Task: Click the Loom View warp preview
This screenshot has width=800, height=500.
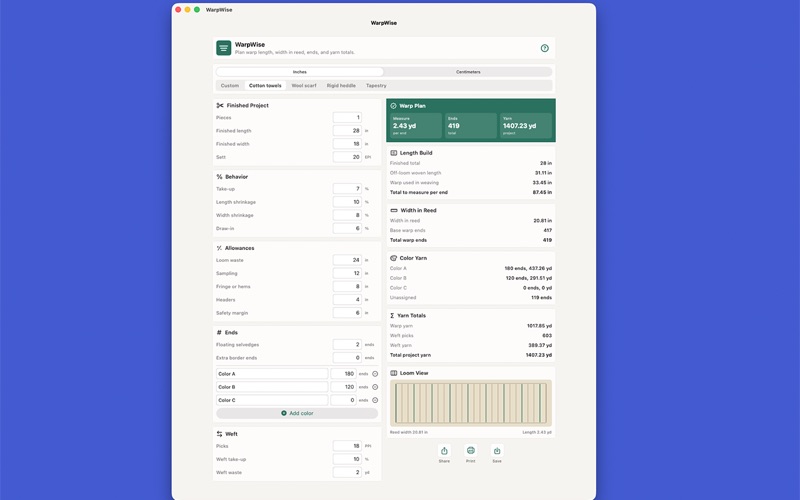Action: [470, 404]
